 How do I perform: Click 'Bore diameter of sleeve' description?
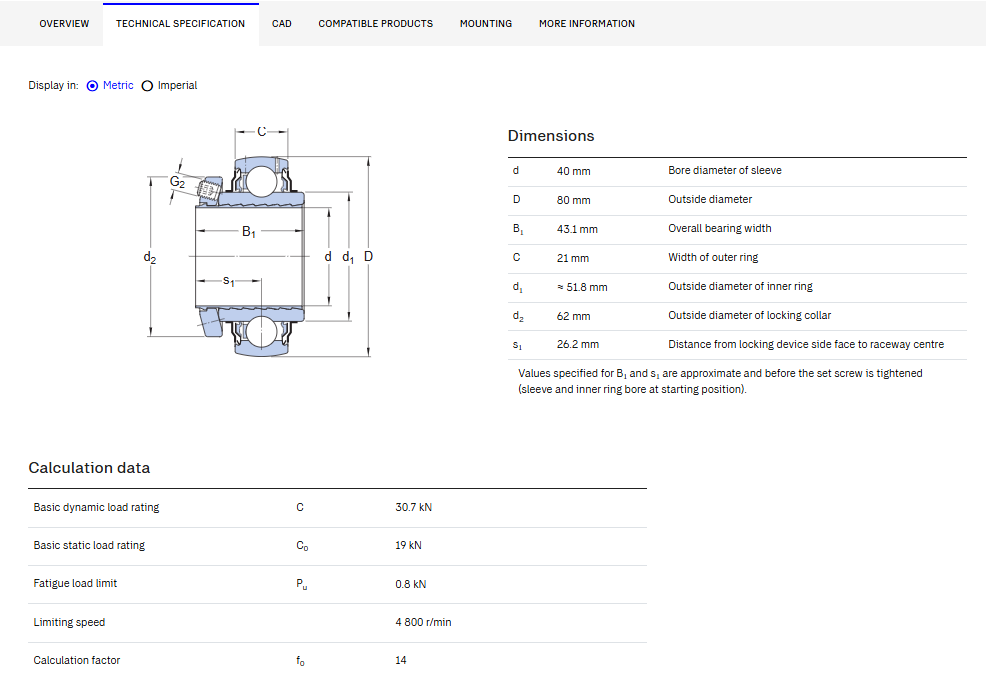pyautogui.click(x=725, y=170)
